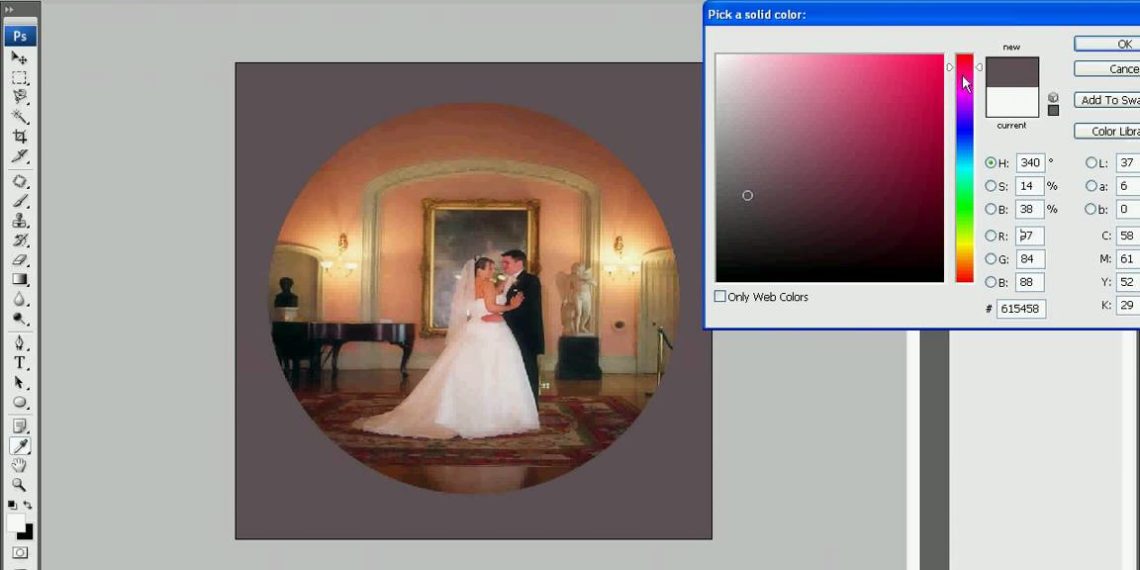Select the G green radio button
The image size is (1140, 570).
(990, 259)
